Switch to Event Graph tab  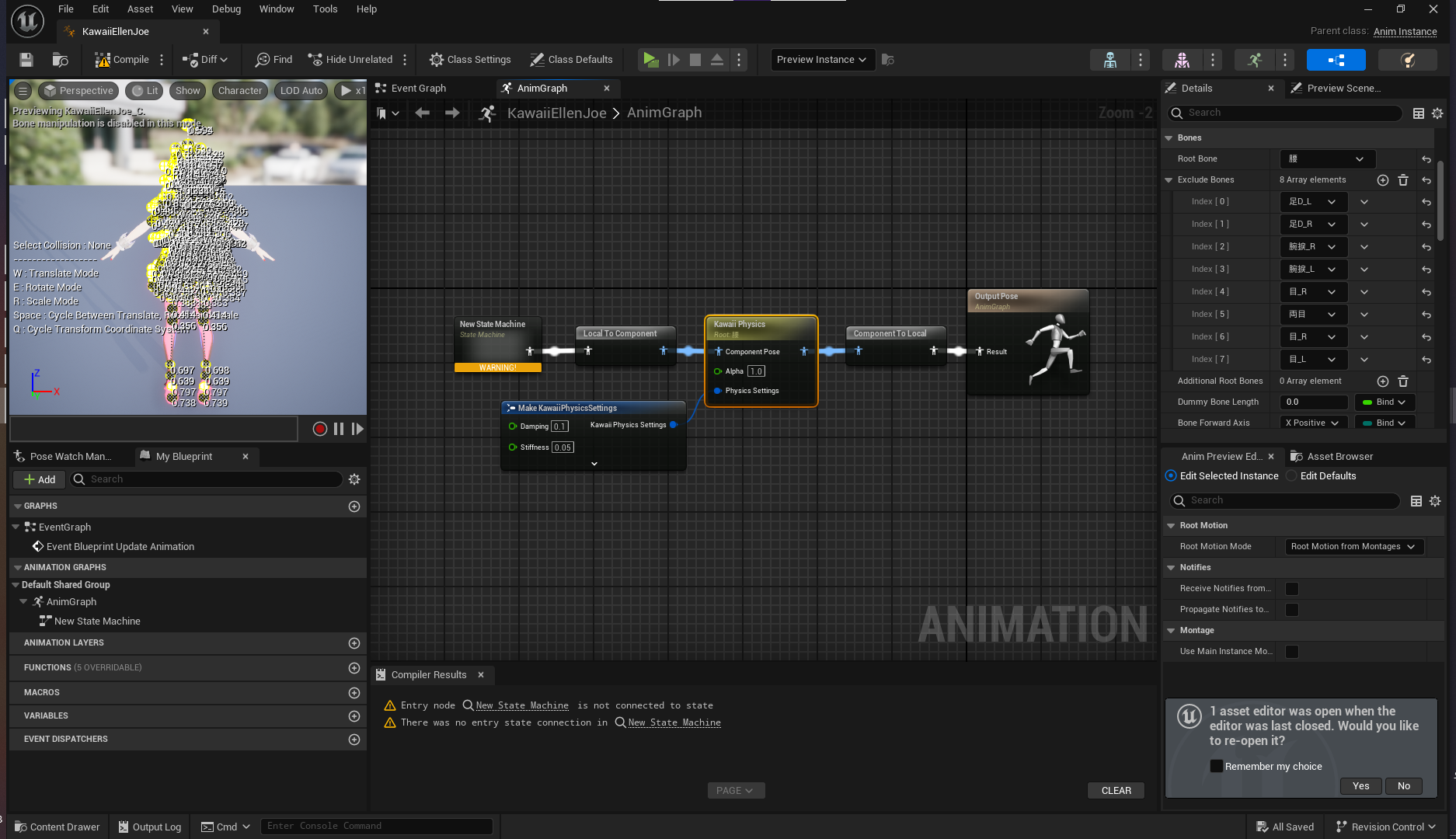pos(418,89)
